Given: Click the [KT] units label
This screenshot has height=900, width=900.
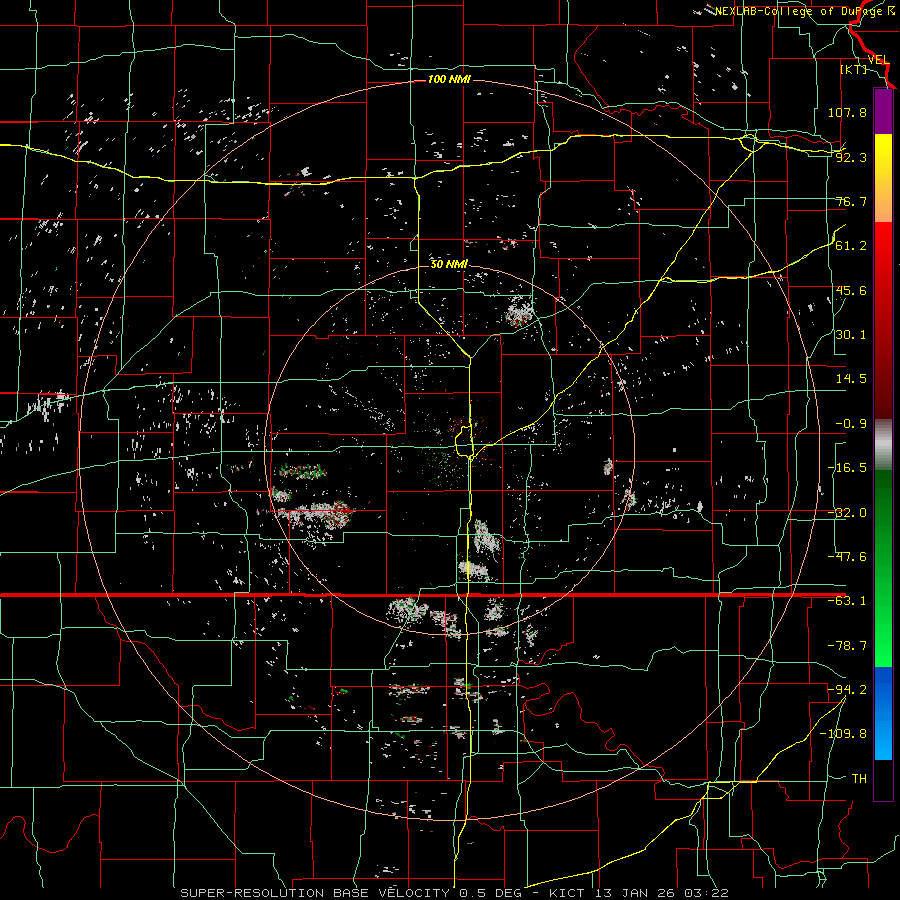Looking at the screenshot, I should coord(854,69).
